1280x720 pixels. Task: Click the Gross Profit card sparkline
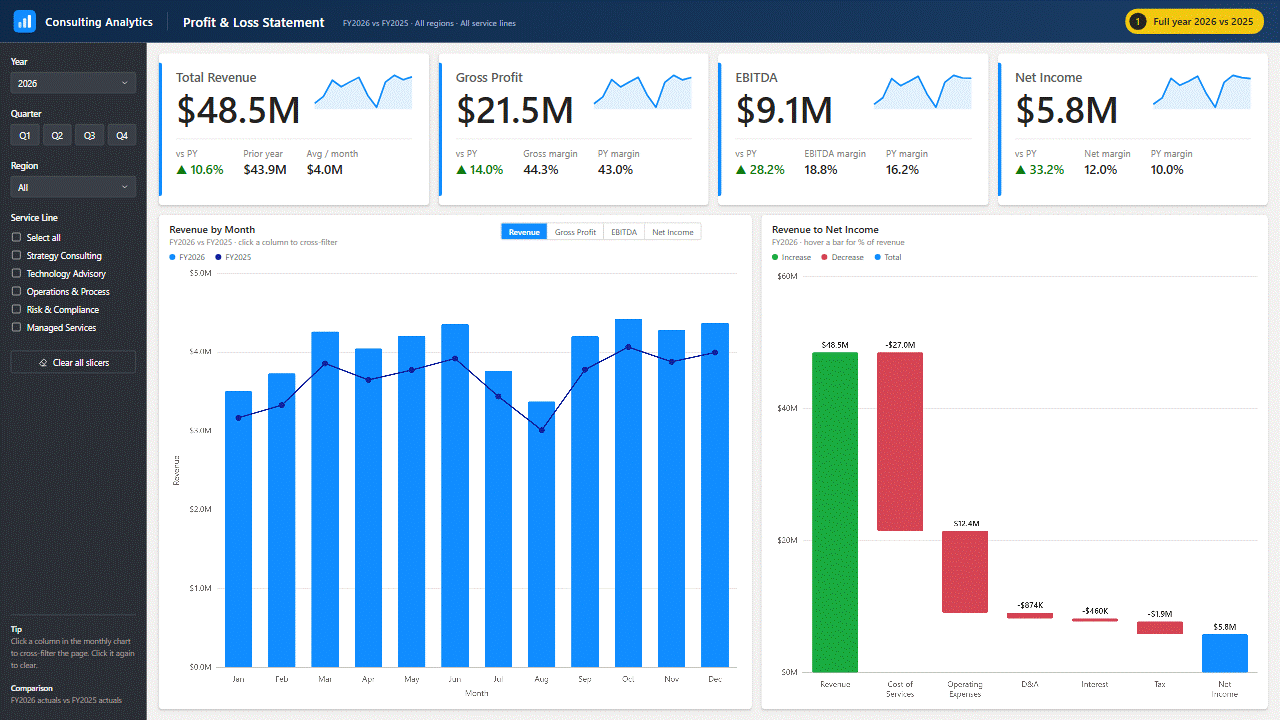tap(643, 91)
